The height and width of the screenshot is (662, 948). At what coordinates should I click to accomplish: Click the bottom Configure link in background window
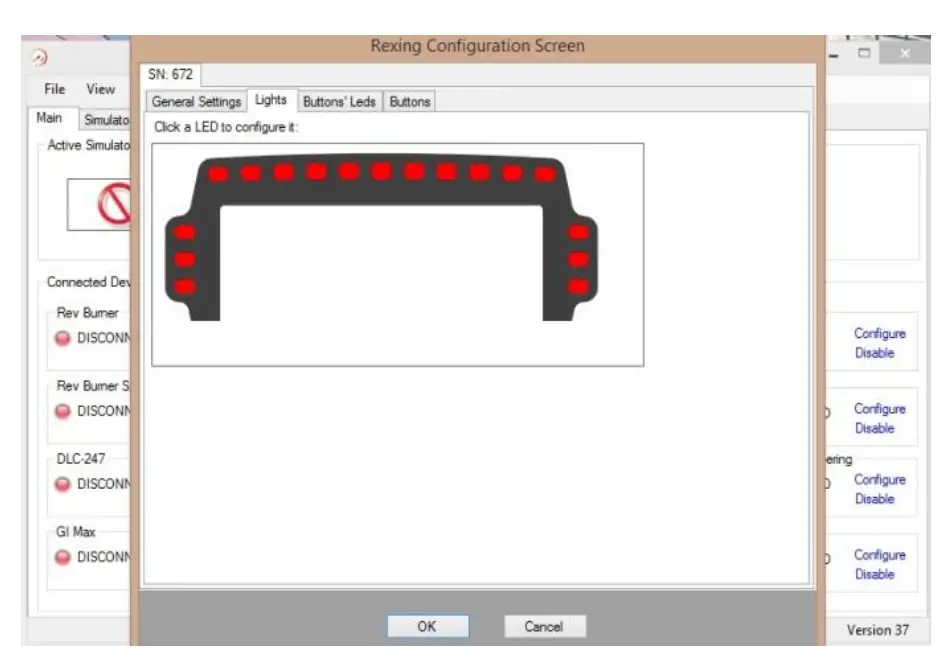[x=880, y=555]
